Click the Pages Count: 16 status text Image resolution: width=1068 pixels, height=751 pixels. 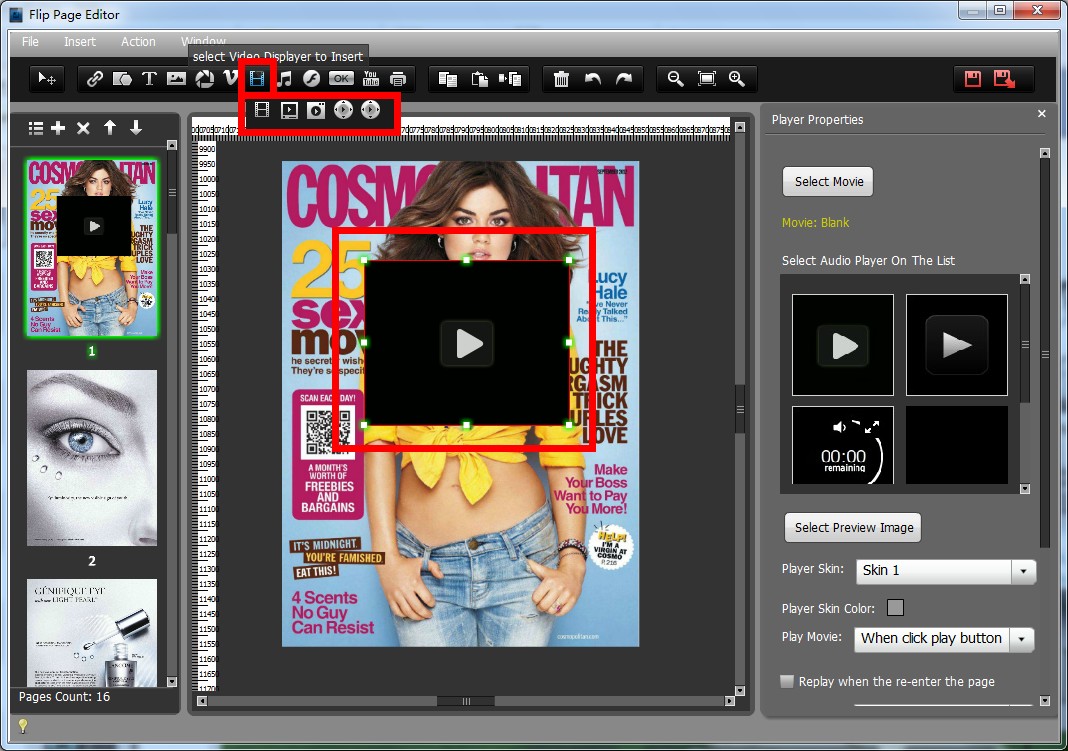(64, 697)
